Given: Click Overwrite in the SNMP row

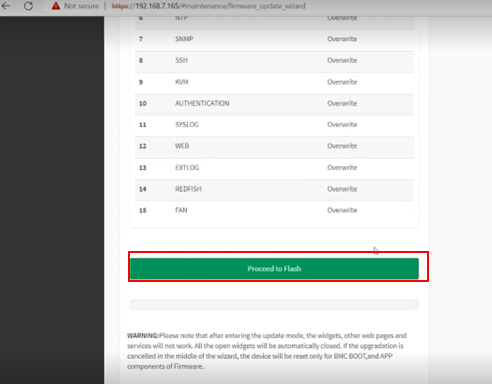Looking at the screenshot, I should pos(342,39).
